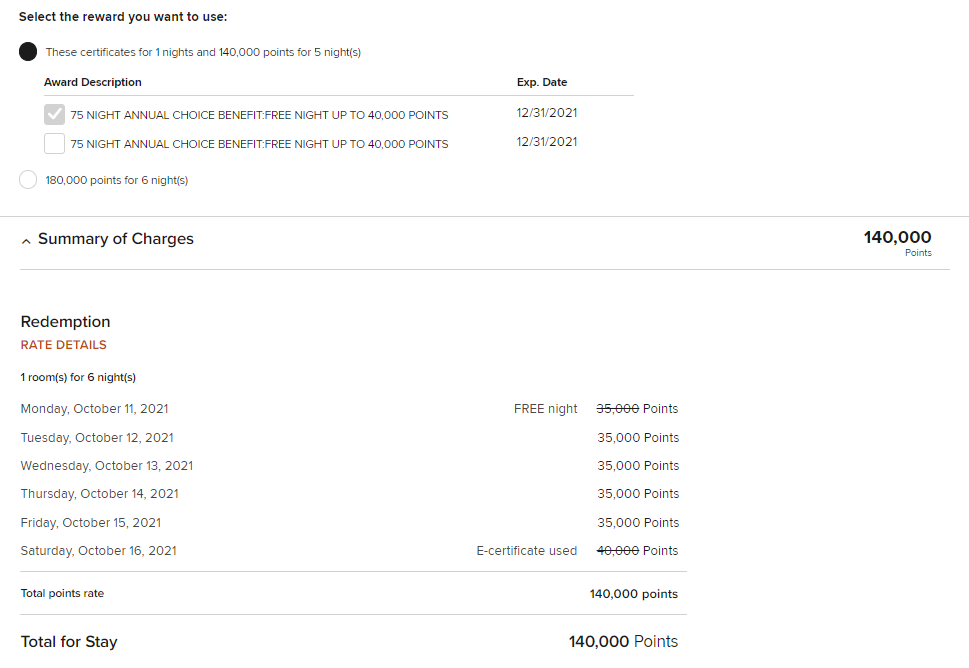
Task: Click the Monday, October 11, 2021 row
Action: (x=94, y=409)
